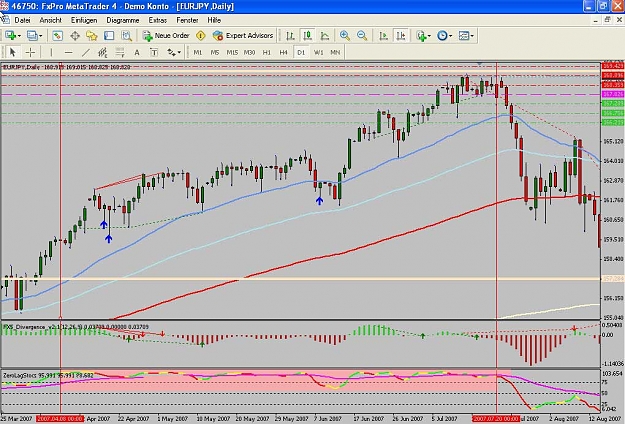Draw a horizontal line tool
The width and height of the screenshot is (625, 424).
(69, 52)
